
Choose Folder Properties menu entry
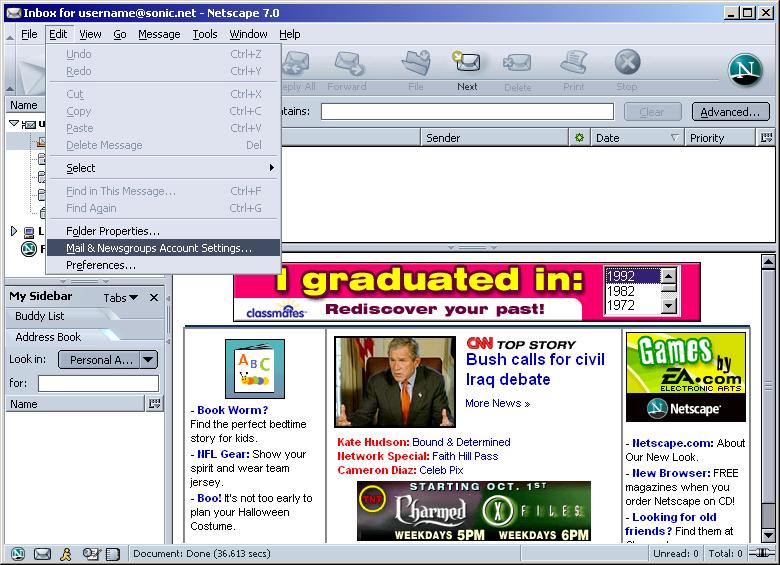click(164, 231)
